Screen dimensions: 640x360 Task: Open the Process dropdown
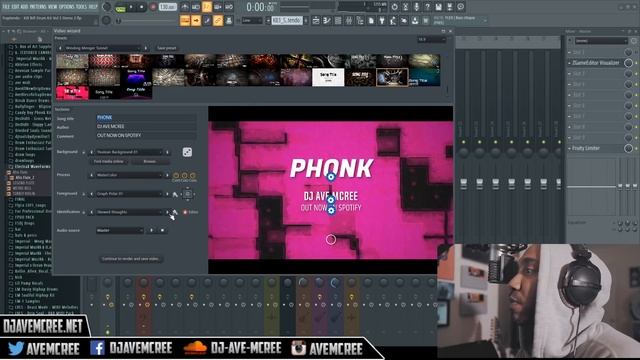[x=129, y=175]
